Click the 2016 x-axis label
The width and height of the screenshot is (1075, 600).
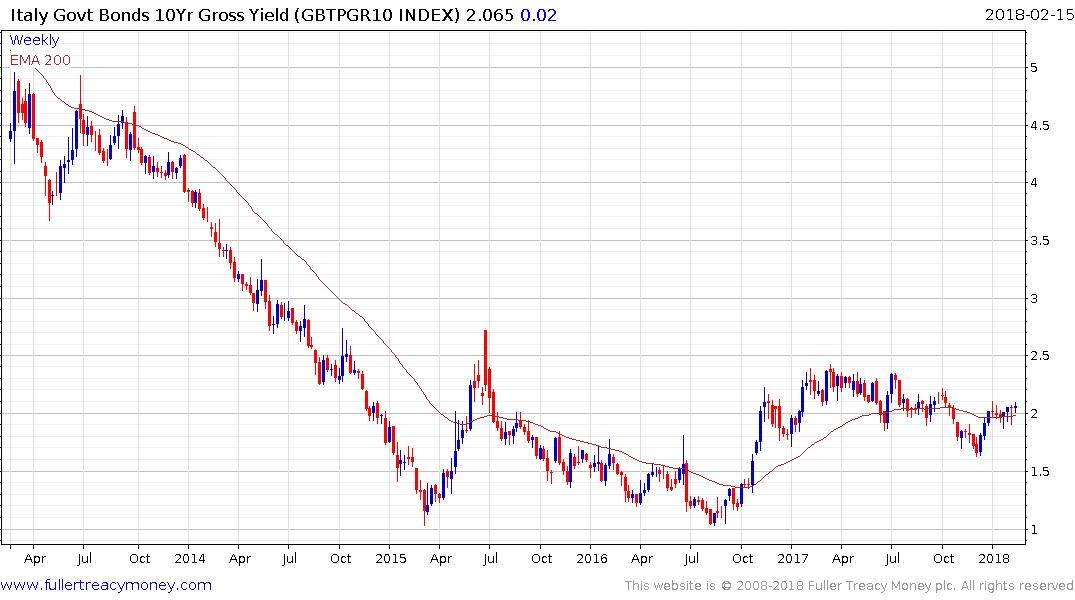pyautogui.click(x=592, y=558)
